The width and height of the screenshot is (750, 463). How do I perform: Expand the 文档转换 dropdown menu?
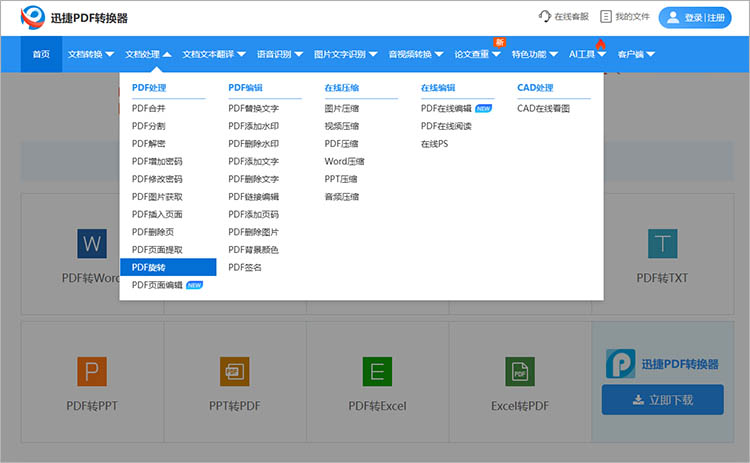[x=90, y=54]
